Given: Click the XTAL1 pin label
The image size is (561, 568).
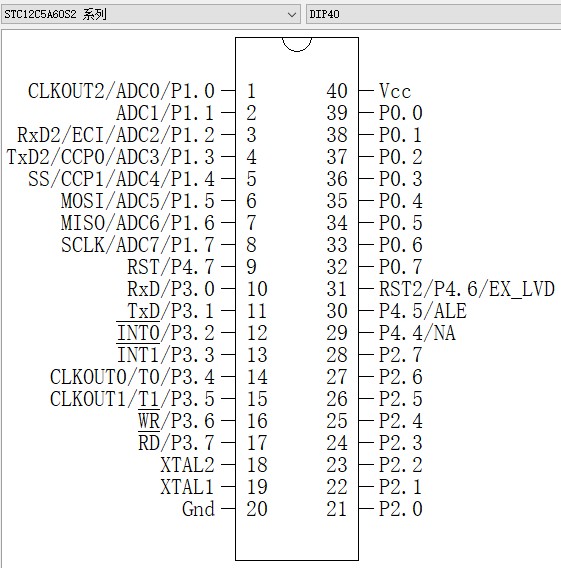Looking at the screenshot, I should (187, 487).
